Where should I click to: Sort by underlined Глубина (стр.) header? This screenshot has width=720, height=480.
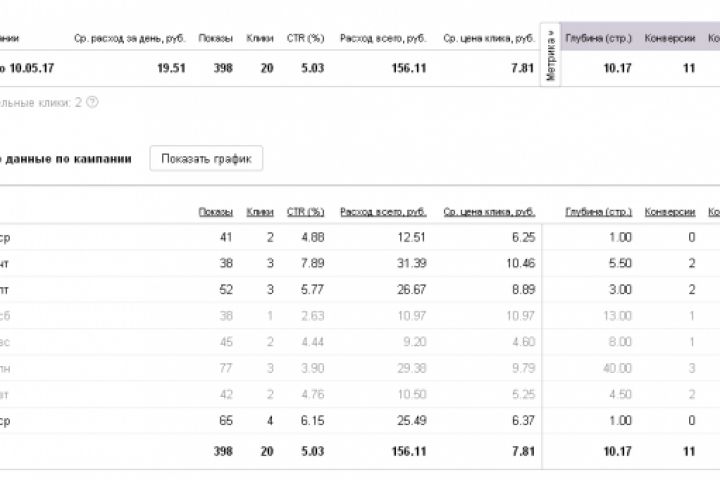pos(598,212)
